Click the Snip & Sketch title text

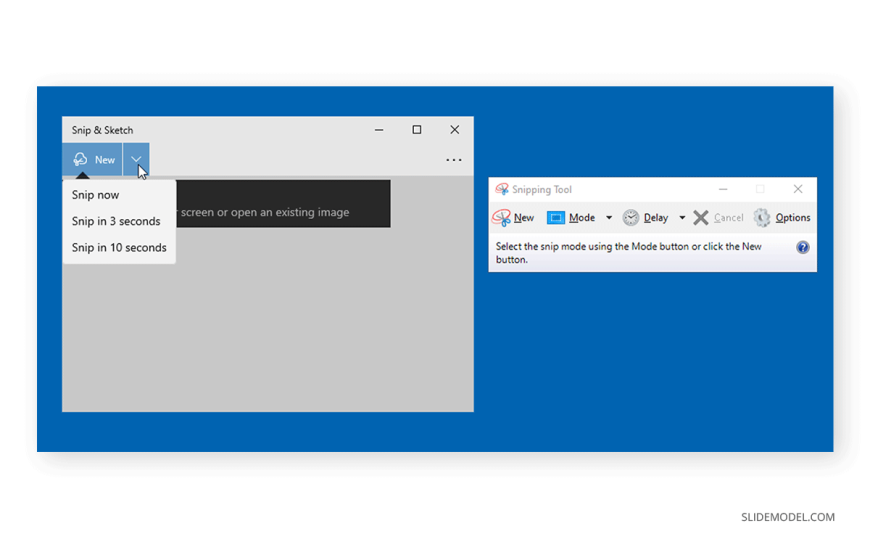pyautogui.click(x=103, y=130)
